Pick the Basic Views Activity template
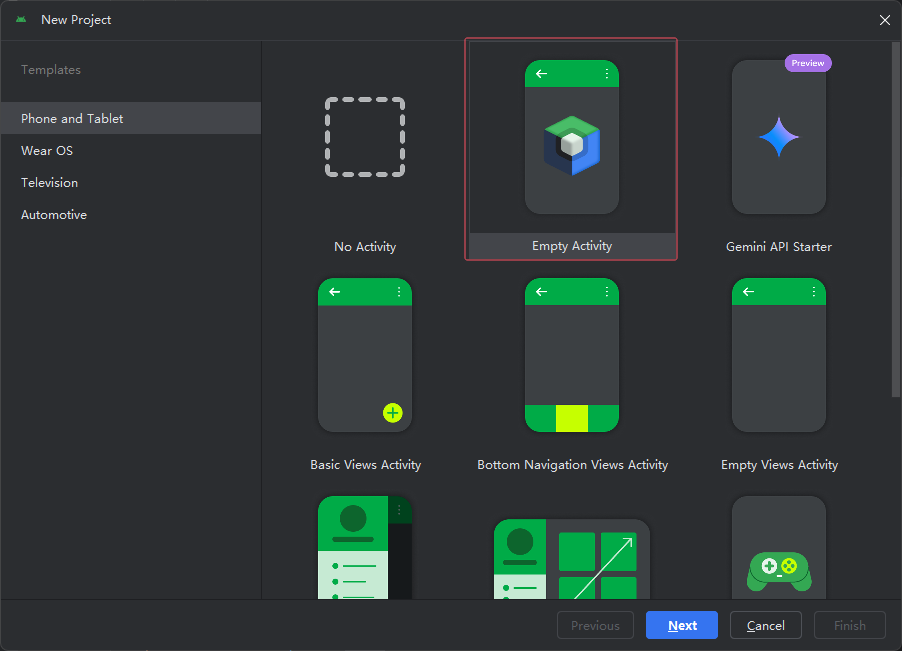 (364, 355)
